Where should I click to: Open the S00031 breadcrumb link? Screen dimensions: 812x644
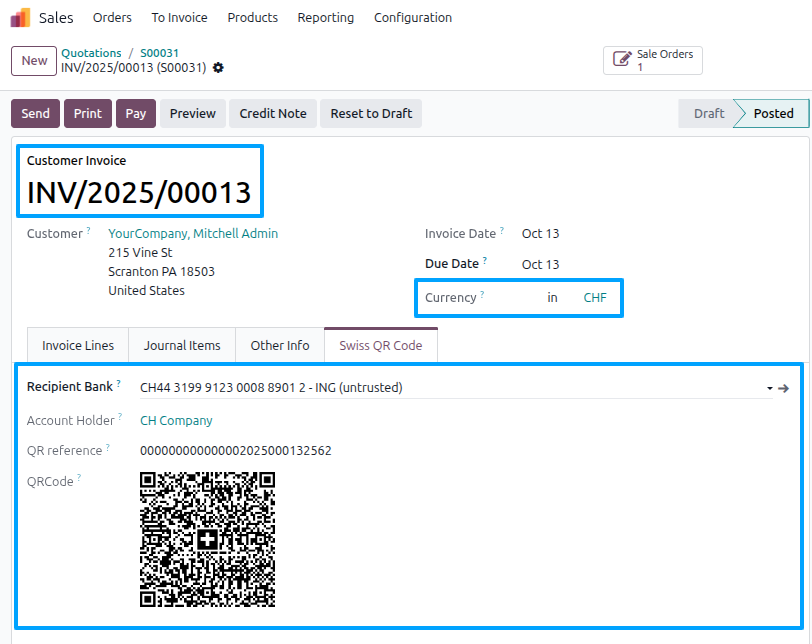(x=160, y=53)
